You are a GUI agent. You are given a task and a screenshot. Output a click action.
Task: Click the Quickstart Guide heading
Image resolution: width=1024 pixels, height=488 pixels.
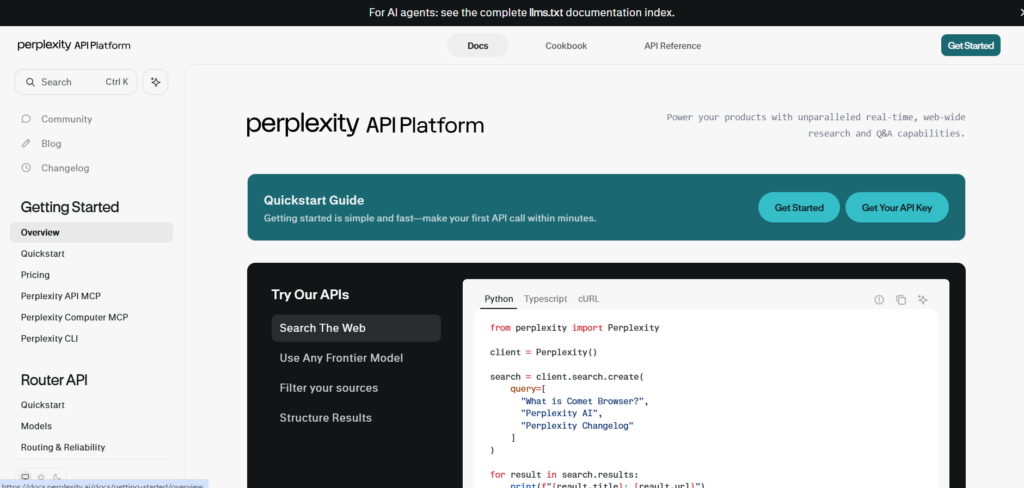(314, 200)
